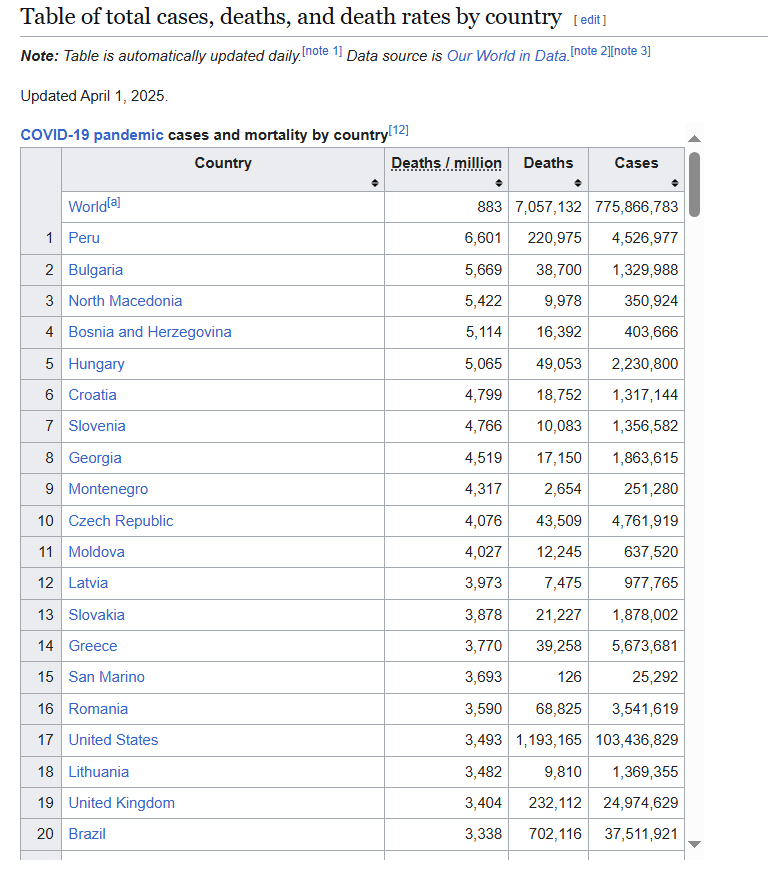768x872 pixels.
Task: Open the Brazil country link
Action: [x=87, y=834]
